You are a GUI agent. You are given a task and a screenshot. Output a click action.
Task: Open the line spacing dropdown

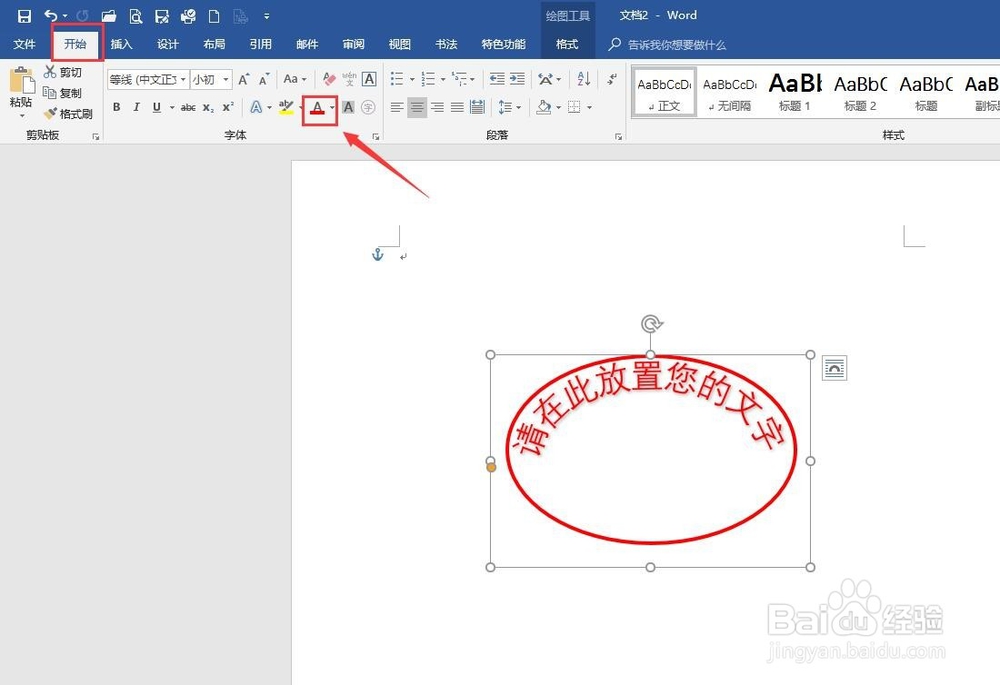[x=518, y=109]
